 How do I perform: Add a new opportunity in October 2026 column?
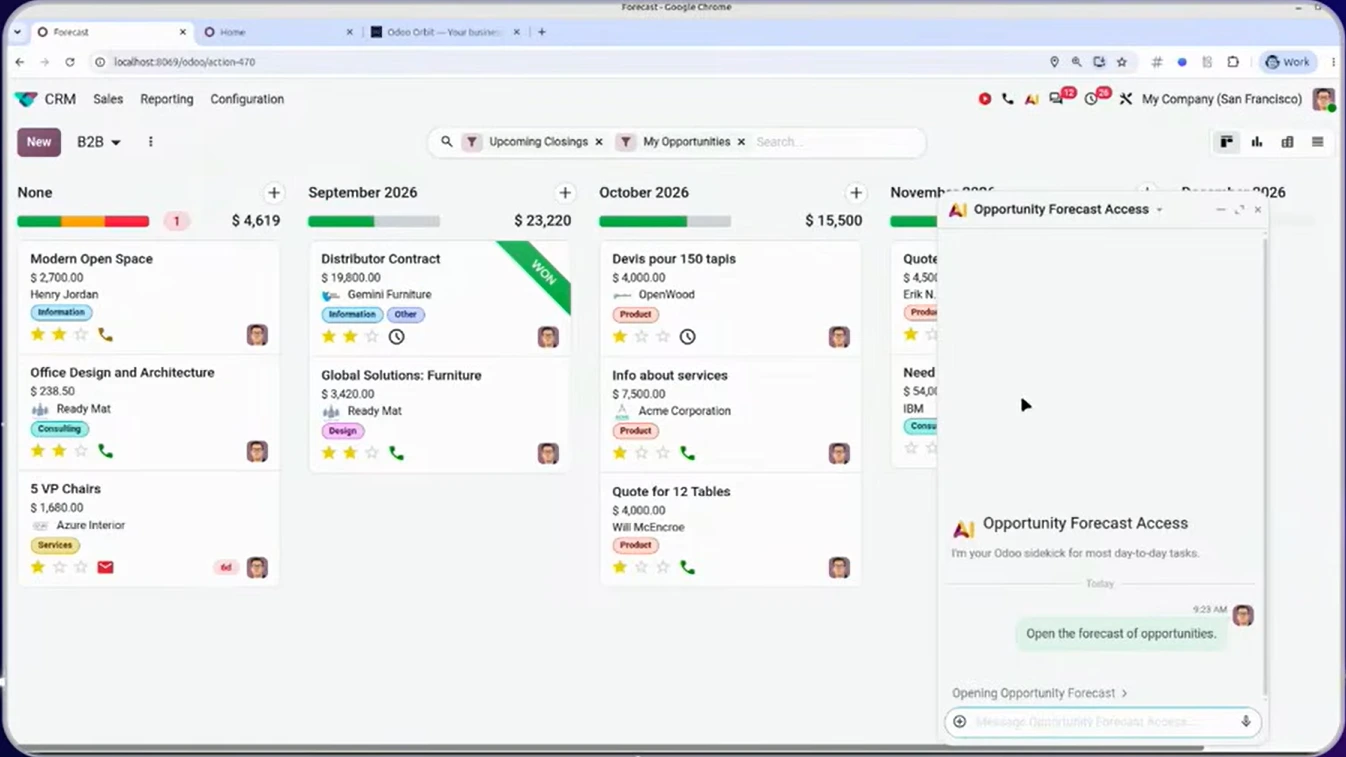(x=856, y=193)
